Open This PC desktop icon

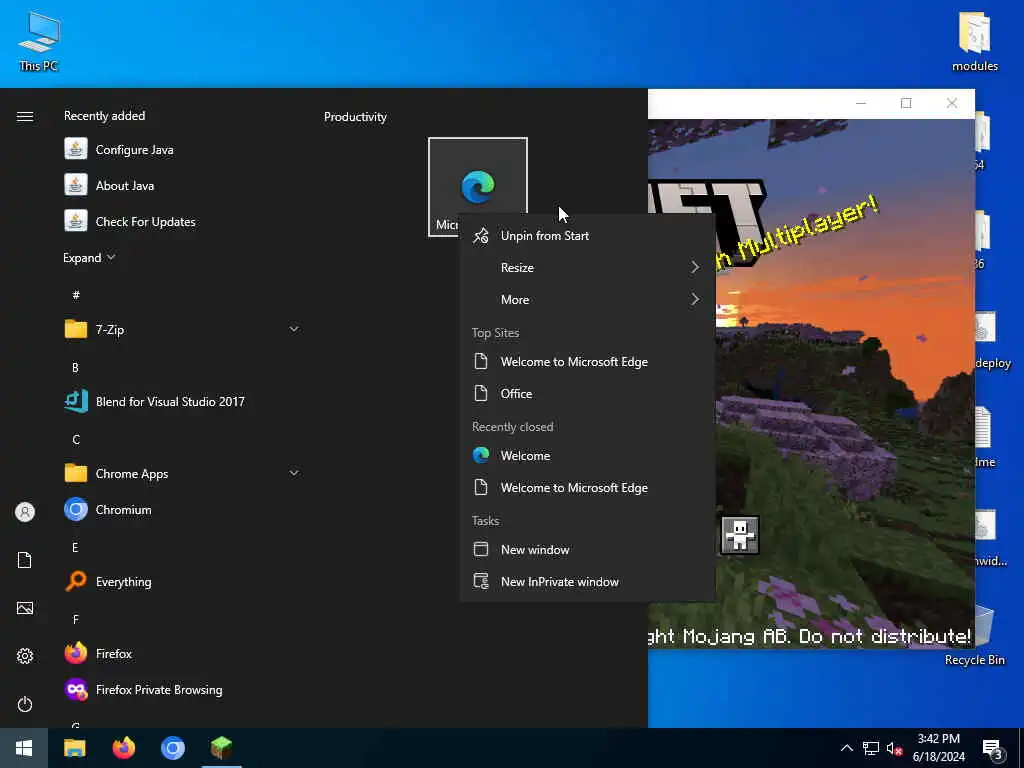coord(39,40)
